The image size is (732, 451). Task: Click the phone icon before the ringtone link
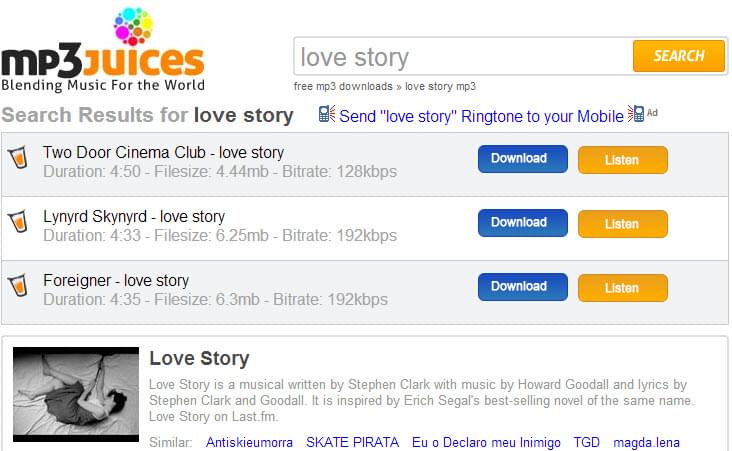click(x=327, y=115)
